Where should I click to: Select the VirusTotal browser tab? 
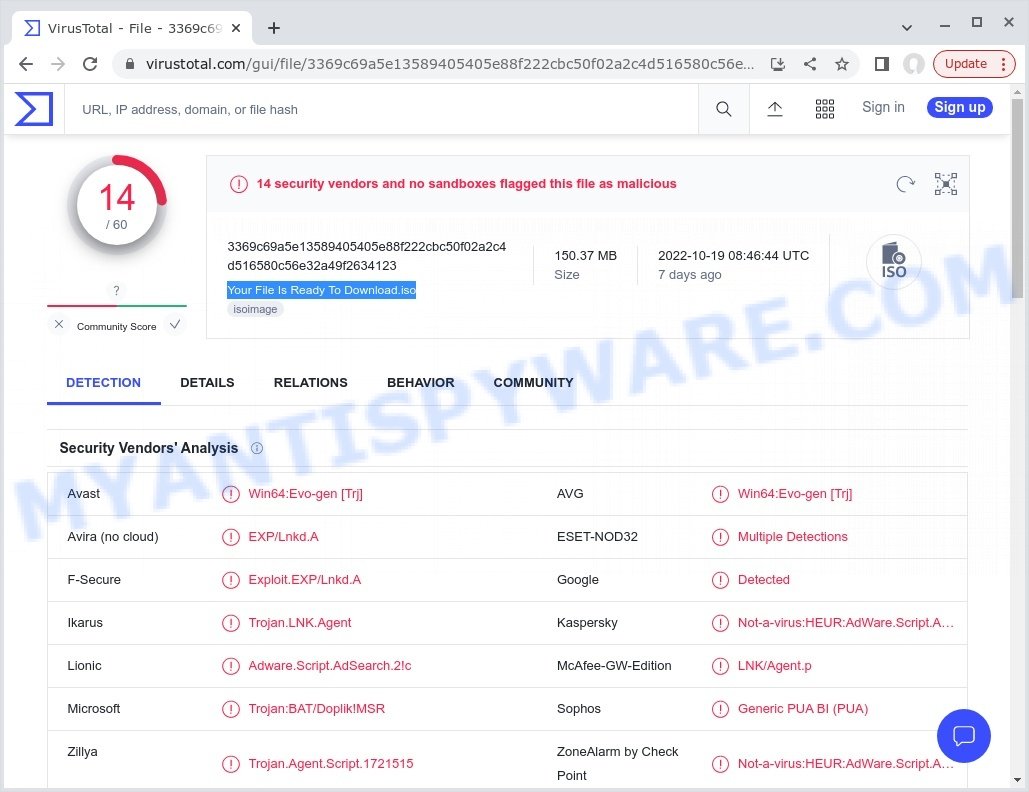coord(132,28)
